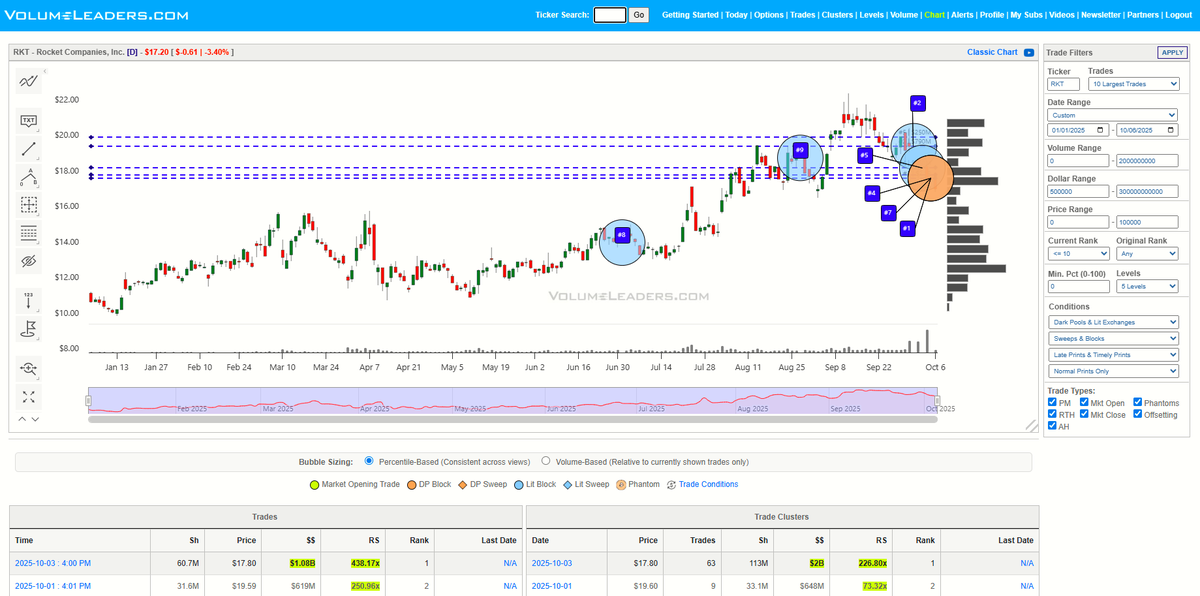
Task: Open Classic Chart dropdown arrow icon
Action: point(1029,52)
